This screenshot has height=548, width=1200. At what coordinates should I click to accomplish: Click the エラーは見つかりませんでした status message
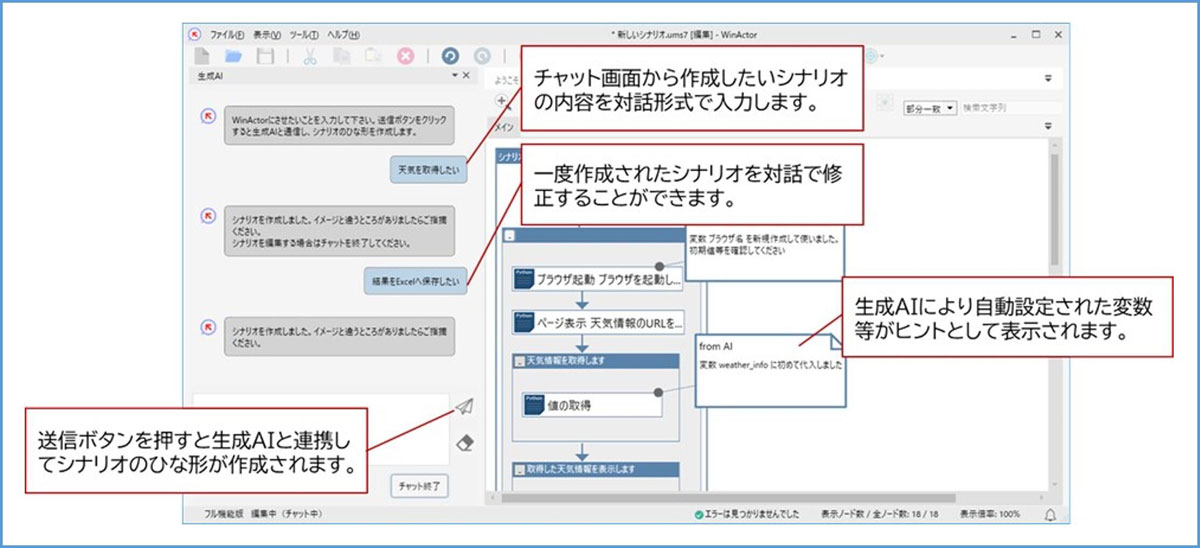point(753,514)
